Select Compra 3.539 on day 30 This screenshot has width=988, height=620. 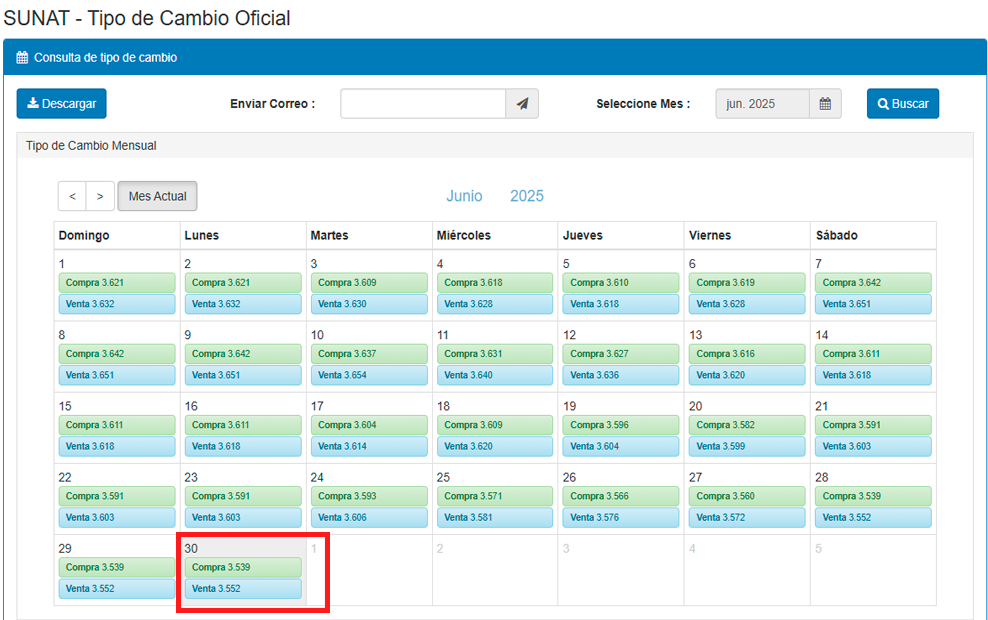pyautogui.click(x=243, y=567)
